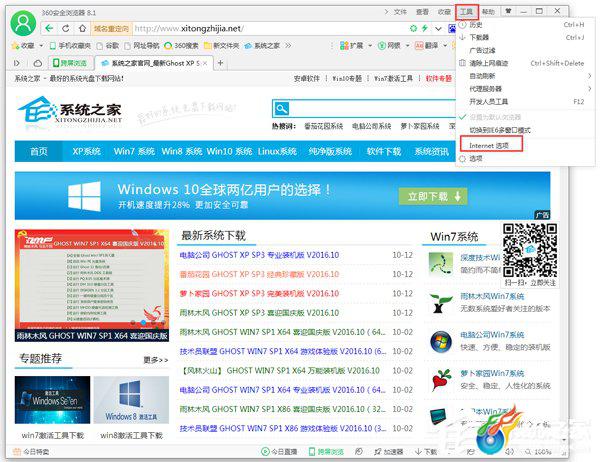Click the page search magnifier icon
Screen dimensions: 600x462
[281, 109]
